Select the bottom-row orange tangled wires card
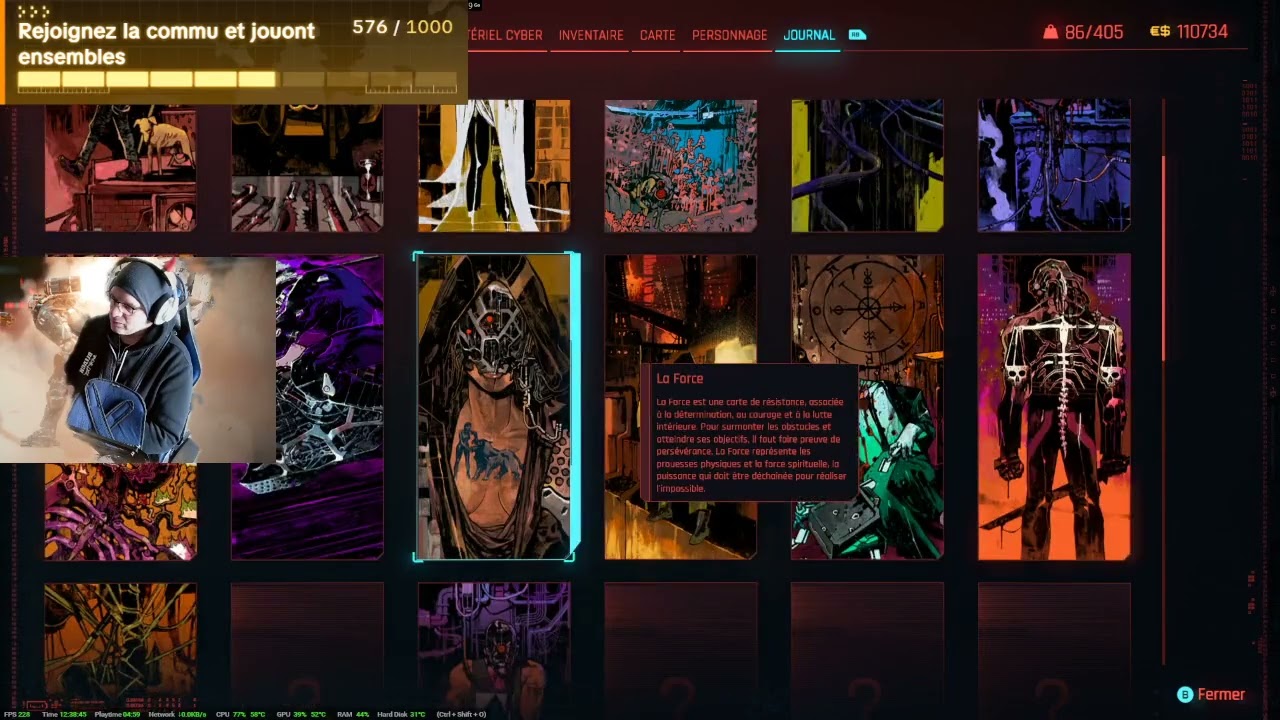Screen dimensions: 1280x720 point(120,645)
